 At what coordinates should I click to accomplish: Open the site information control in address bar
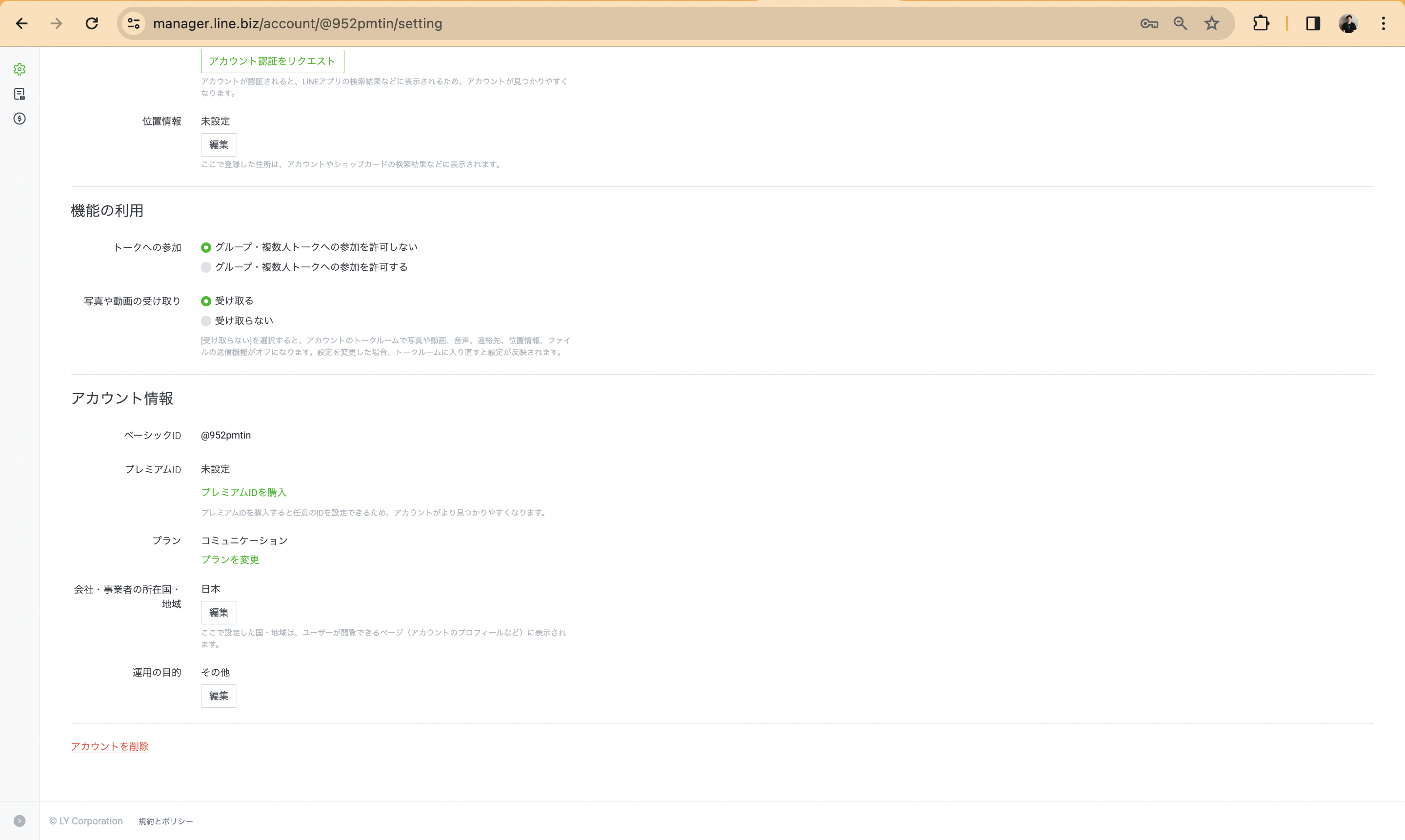[134, 23]
